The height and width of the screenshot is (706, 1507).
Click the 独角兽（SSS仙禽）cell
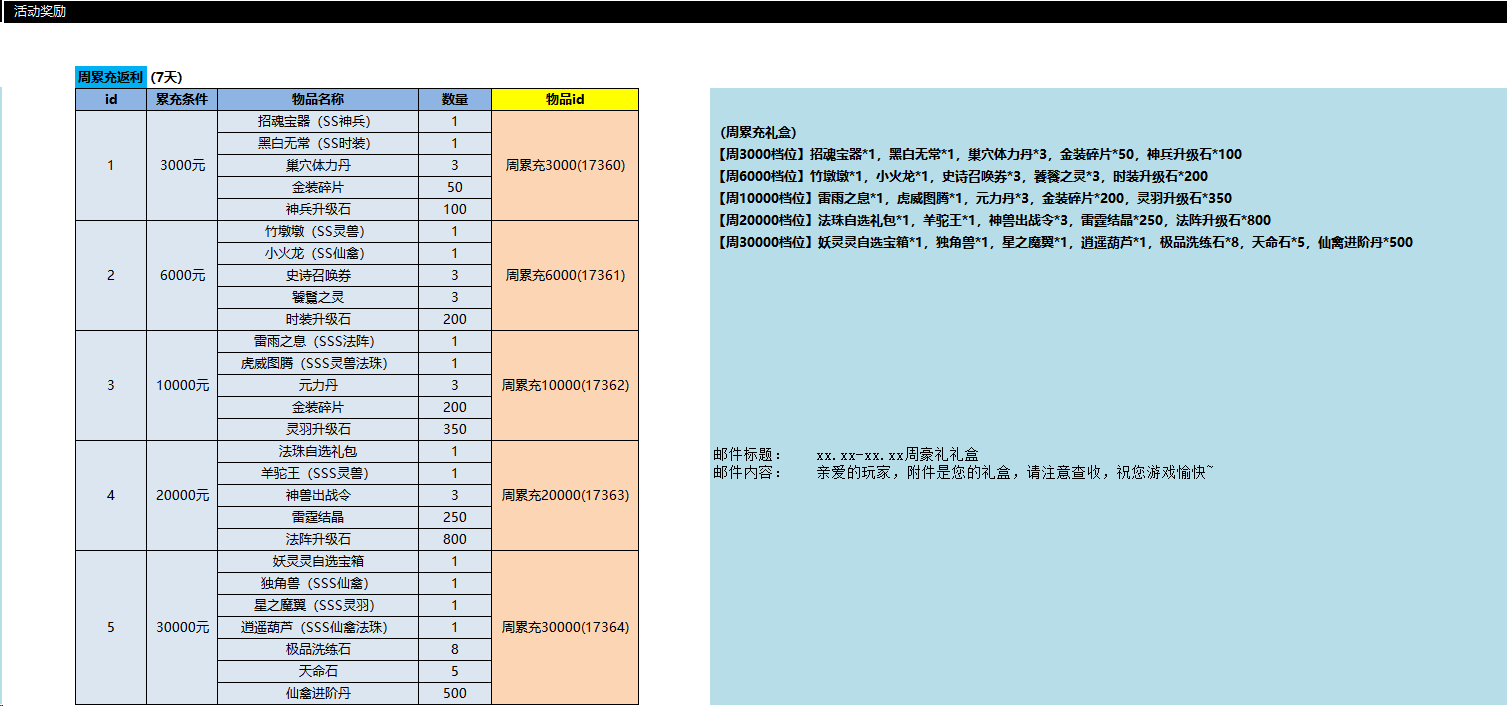pyautogui.click(x=318, y=583)
